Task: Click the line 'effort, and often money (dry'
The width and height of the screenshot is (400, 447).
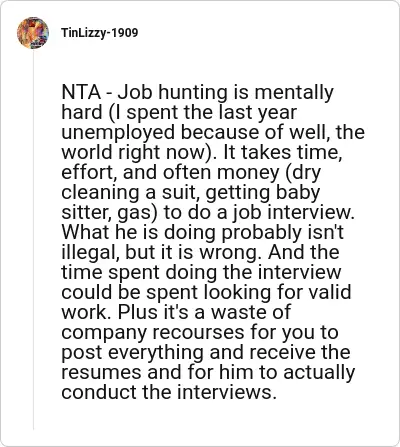Action: pyautogui.click(x=191, y=173)
